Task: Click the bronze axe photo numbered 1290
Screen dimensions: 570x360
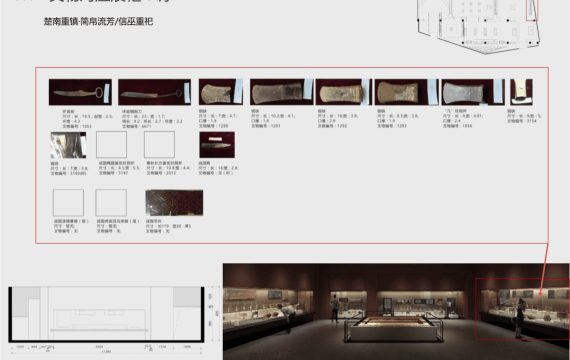Action: pos(221,92)
